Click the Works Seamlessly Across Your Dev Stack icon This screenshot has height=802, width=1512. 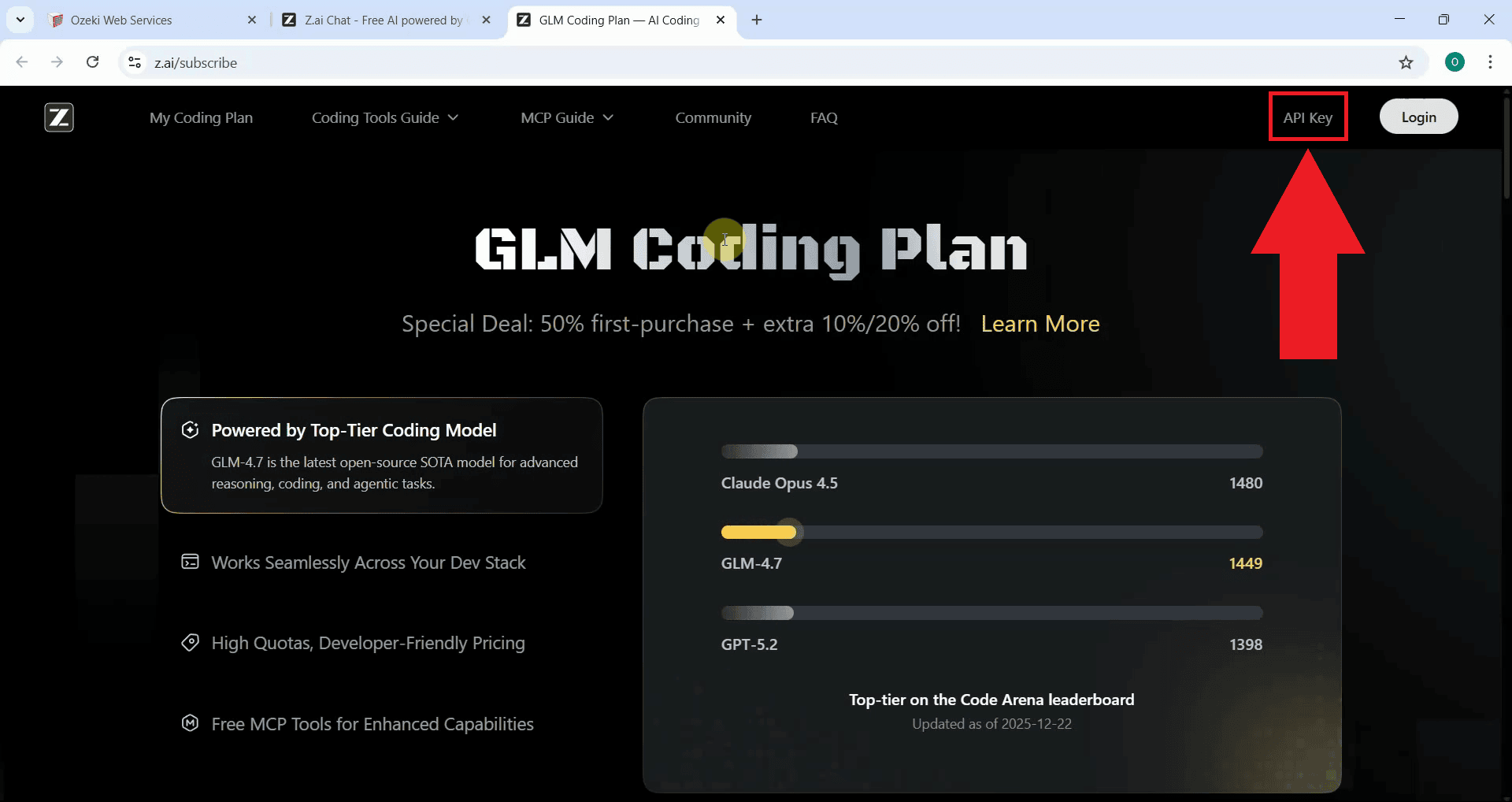tap(189, 561)
